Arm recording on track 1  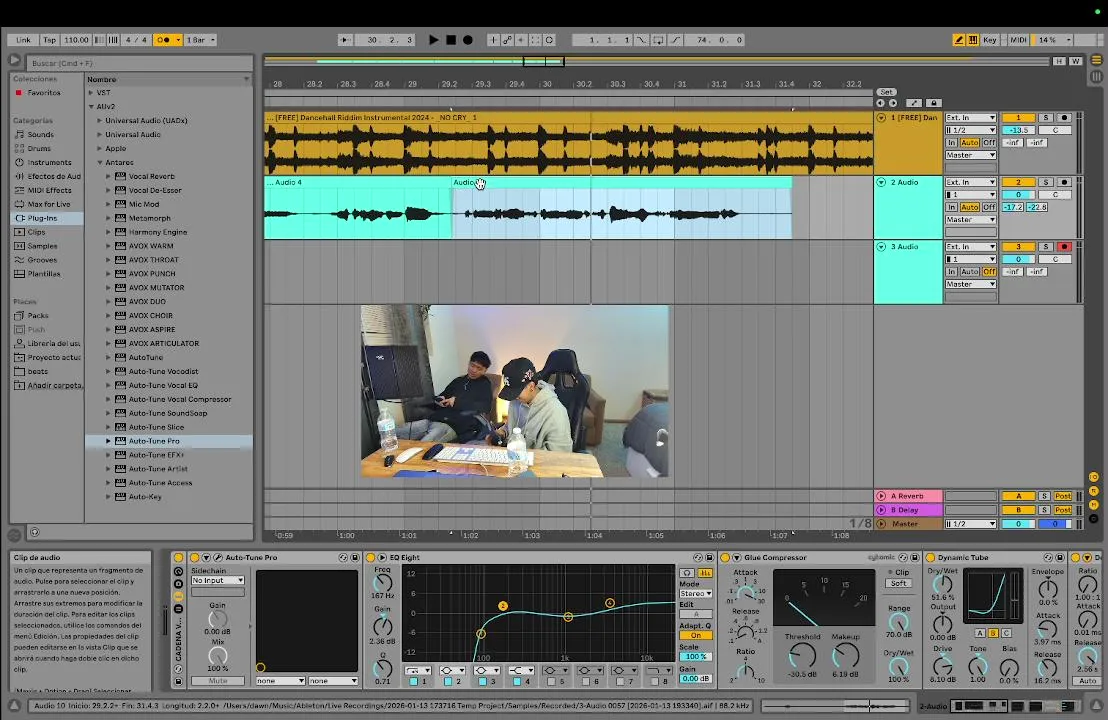(1063, 118)
